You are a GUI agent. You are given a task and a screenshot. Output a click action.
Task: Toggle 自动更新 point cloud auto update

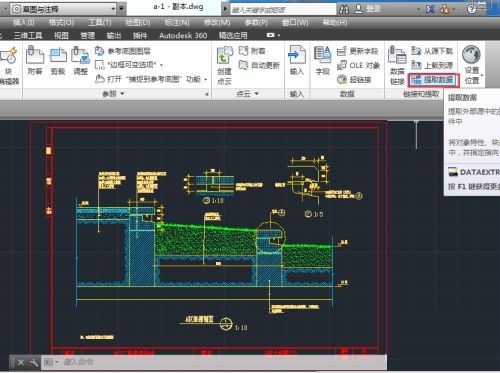tap(259, 65)
